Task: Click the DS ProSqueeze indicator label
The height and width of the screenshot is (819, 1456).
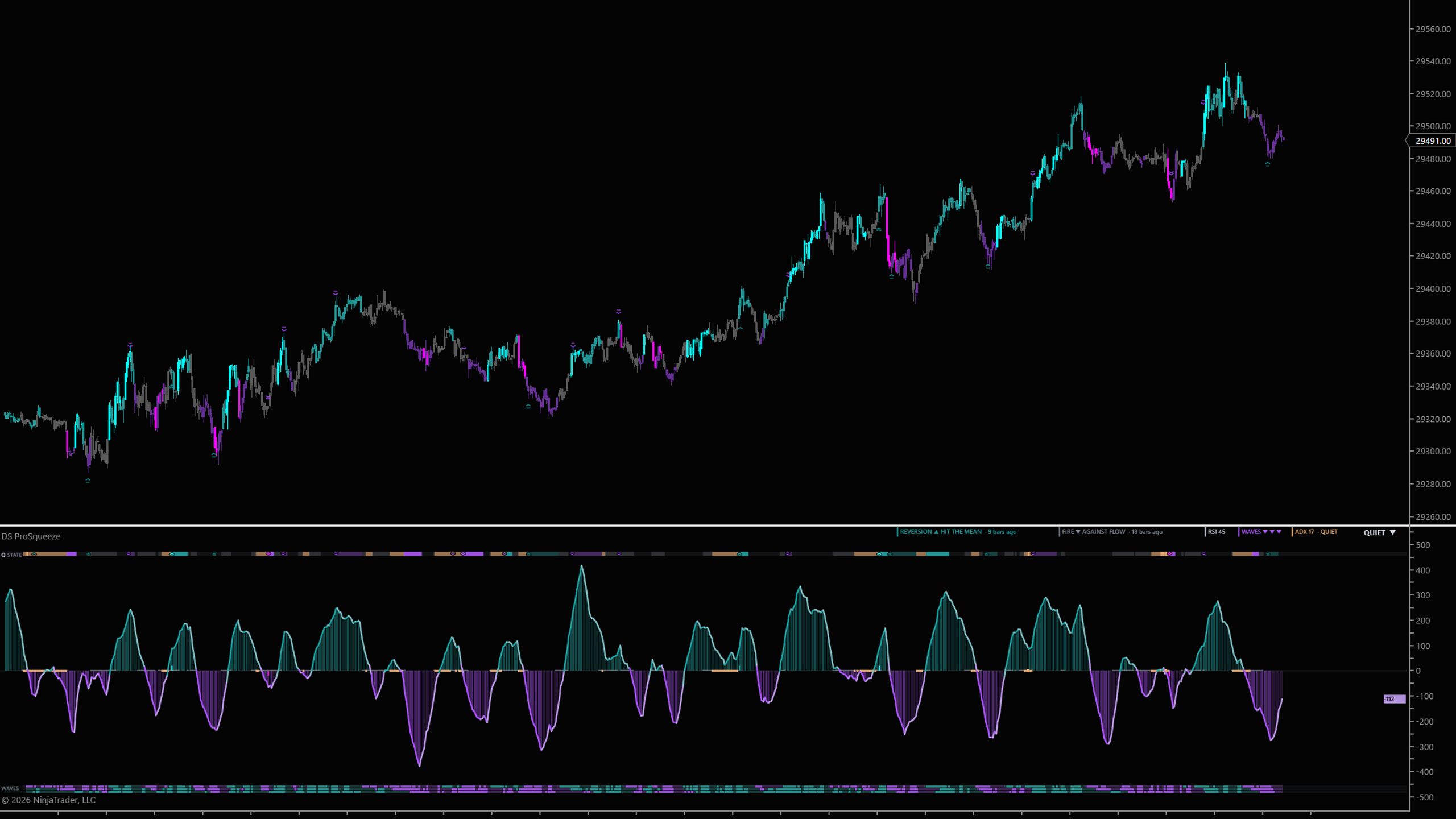Action: [x=31, y=536]
